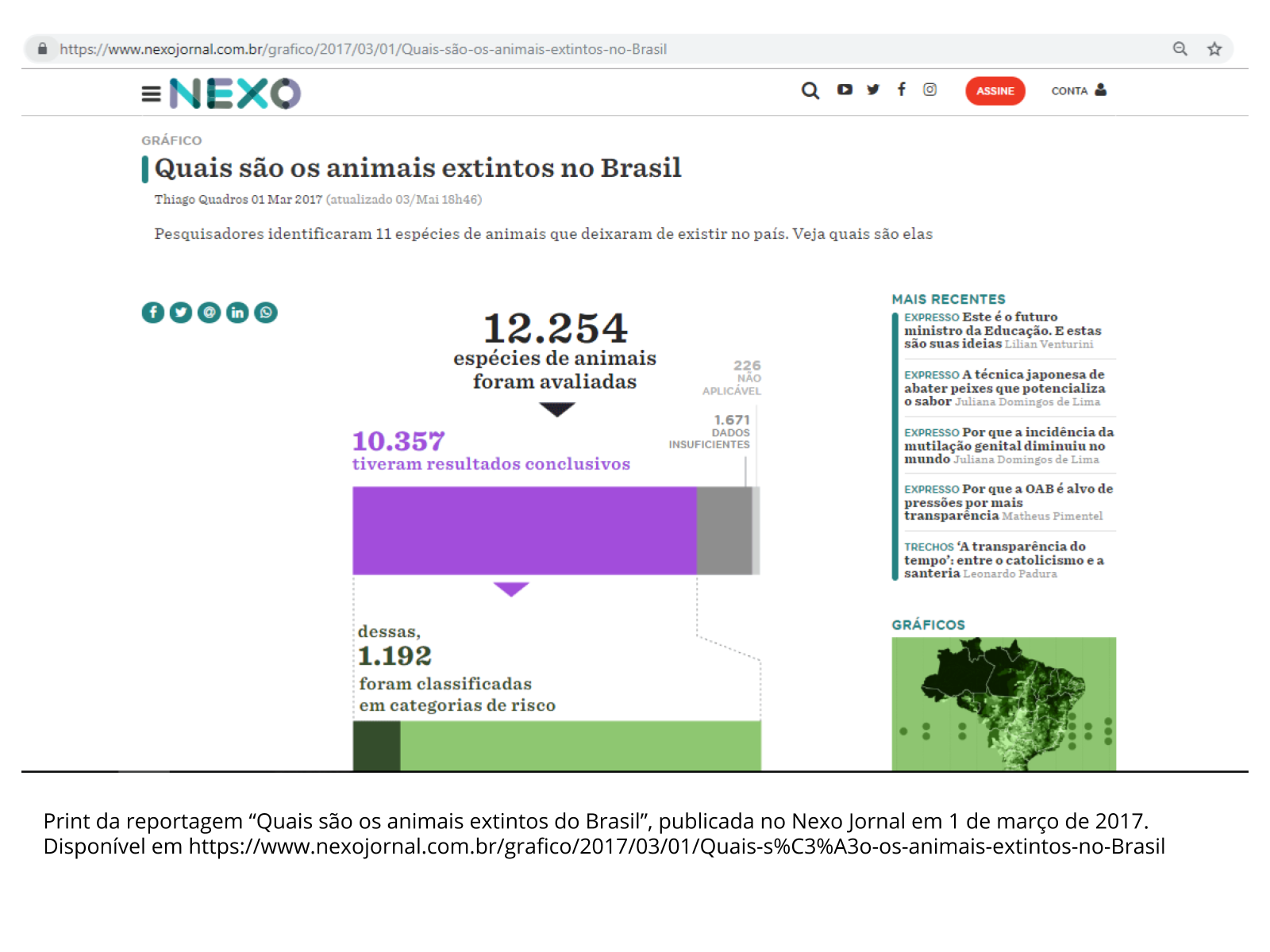Share the article on LinkedIn via green icon

(237, 313)
